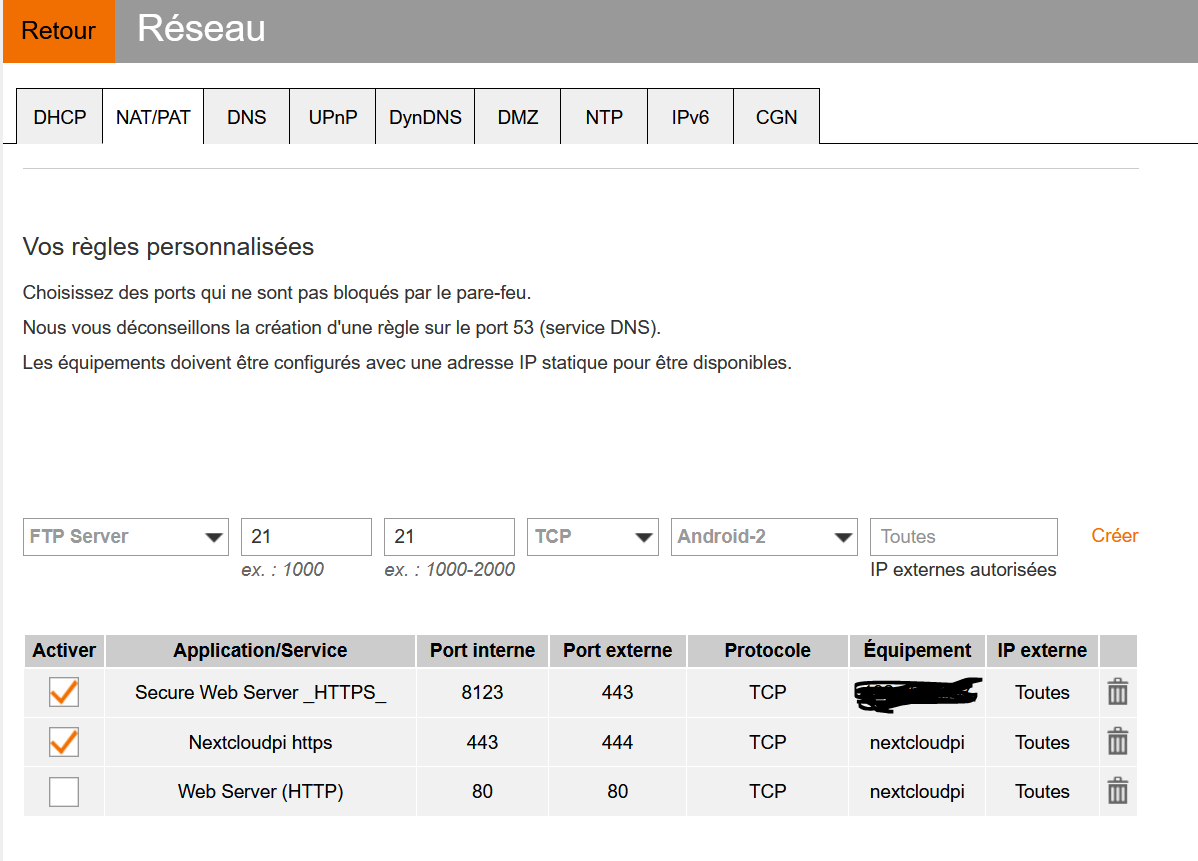
Task: Uncheck the Nextcloudpi https rule checkbox
Action: pyautogui.click(x=64, y=742)
